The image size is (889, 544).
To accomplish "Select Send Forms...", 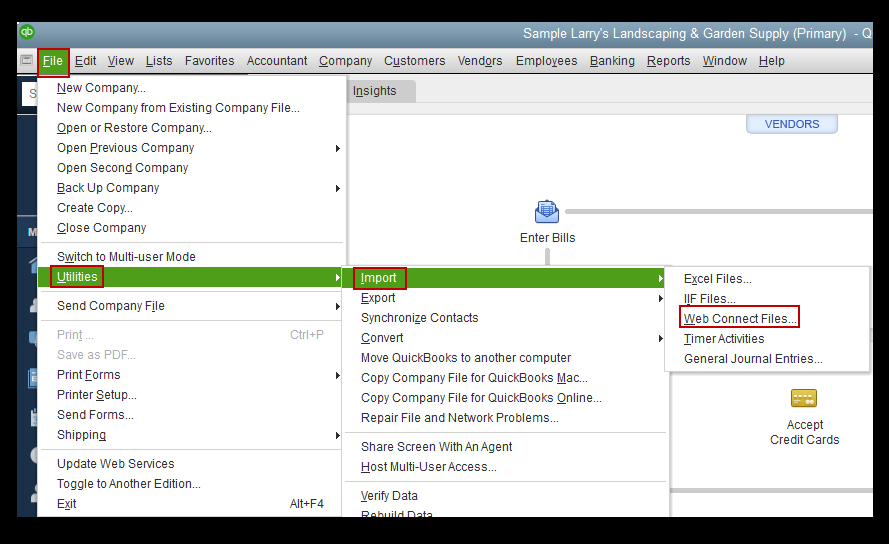I will tap(192, 415).
